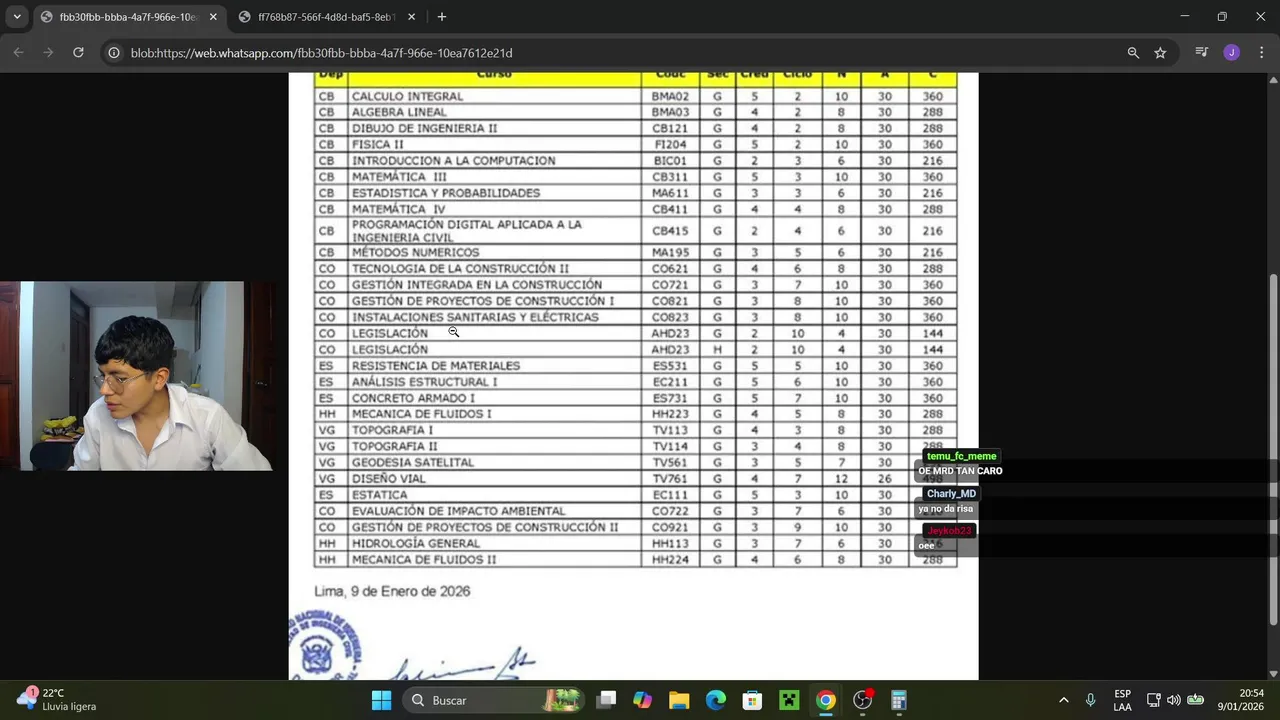Open the weather widget showing 22°C

(58, 700)
